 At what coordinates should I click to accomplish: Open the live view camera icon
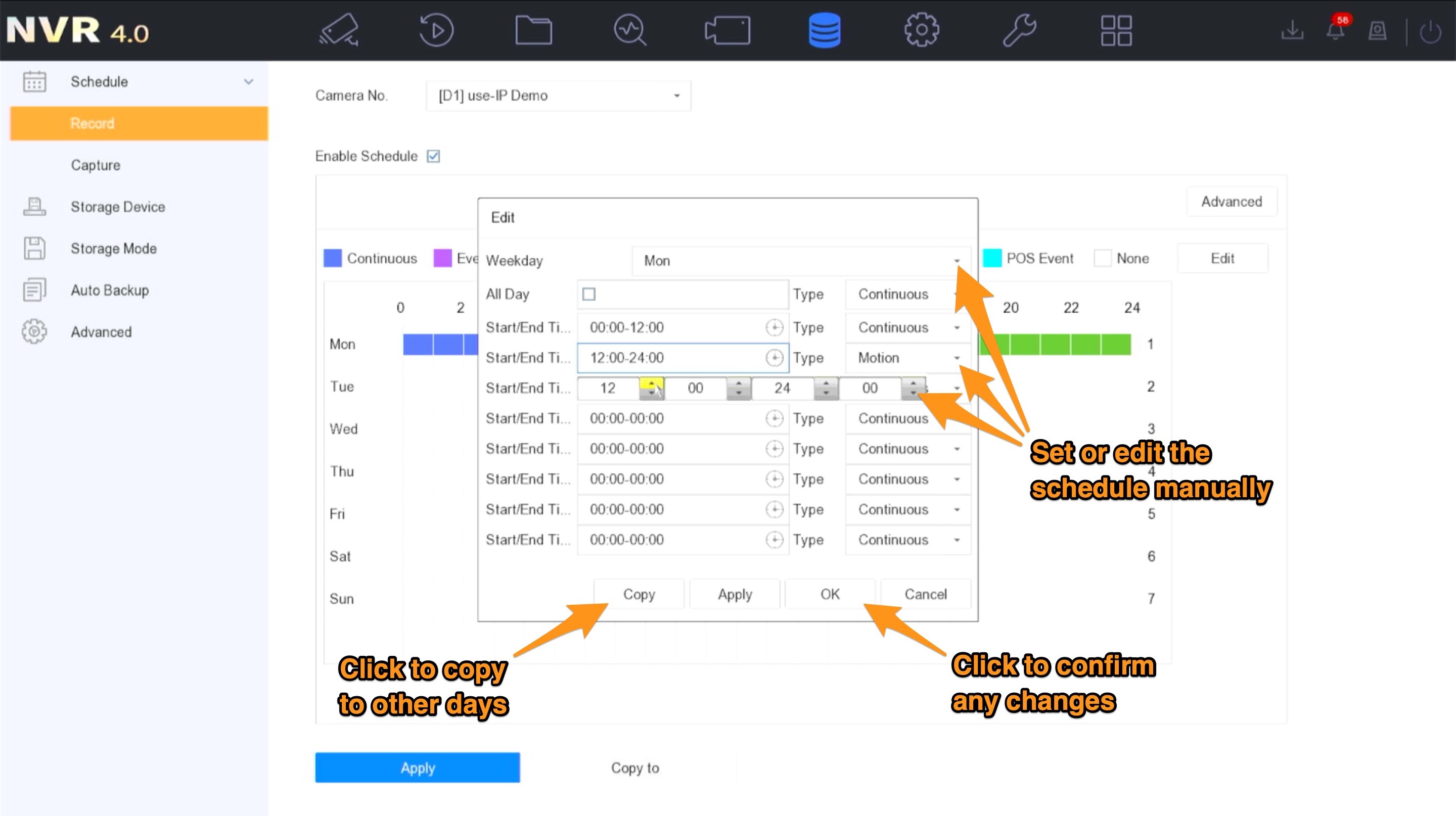(338, 29)
